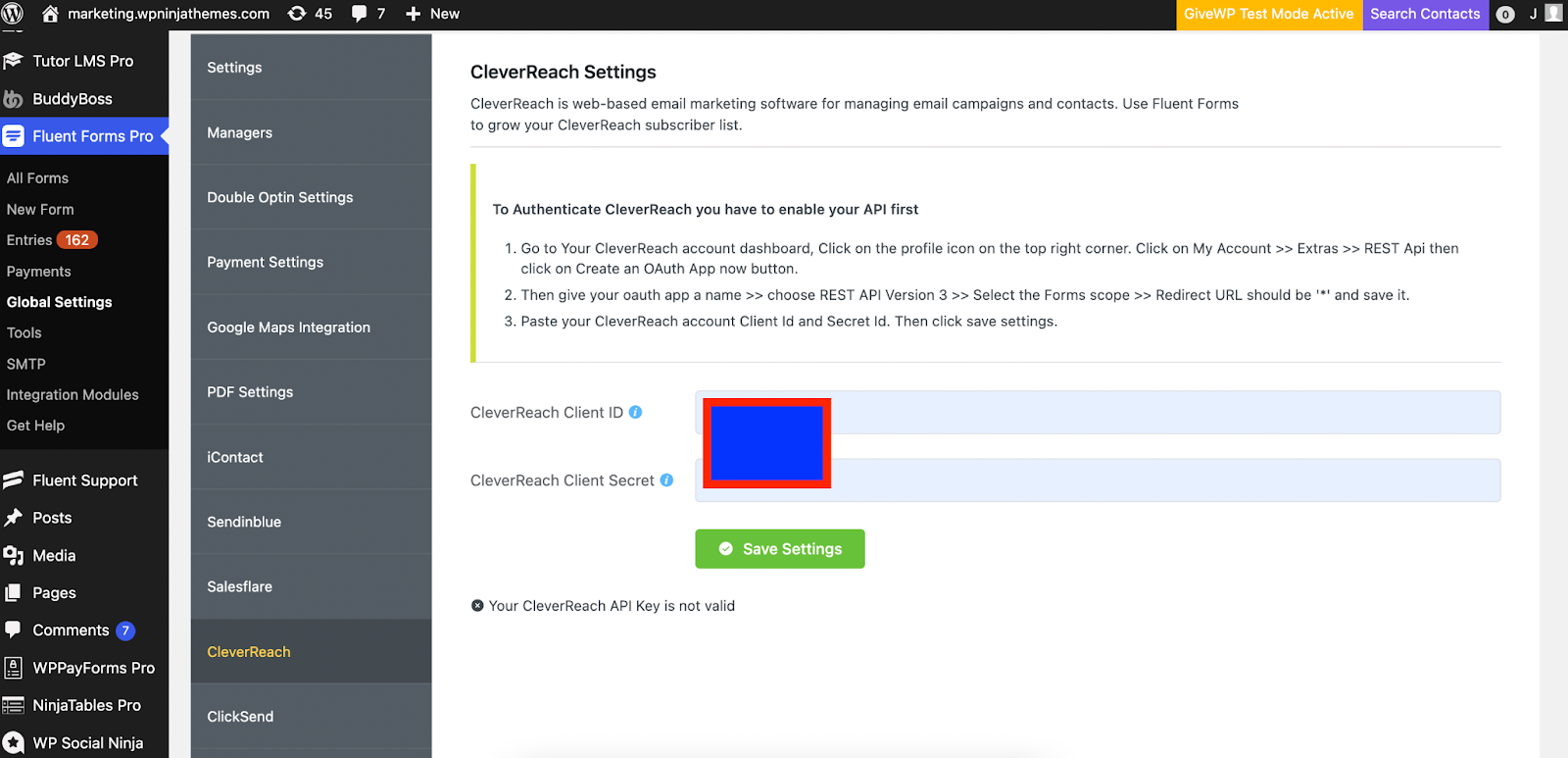Open Double Optin Settings tab
The image size is (1568, 758).
pyautogui.click(x=312, y=197)
